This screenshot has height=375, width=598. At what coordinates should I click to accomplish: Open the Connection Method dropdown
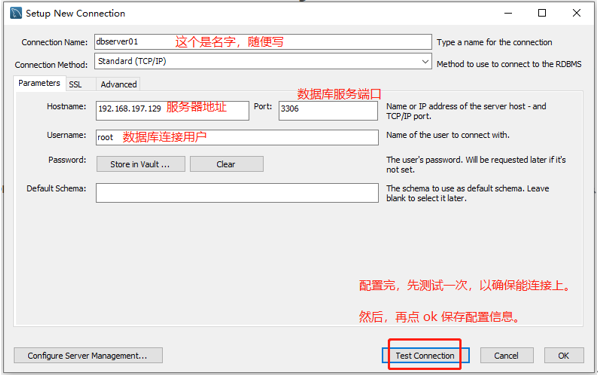263,61
